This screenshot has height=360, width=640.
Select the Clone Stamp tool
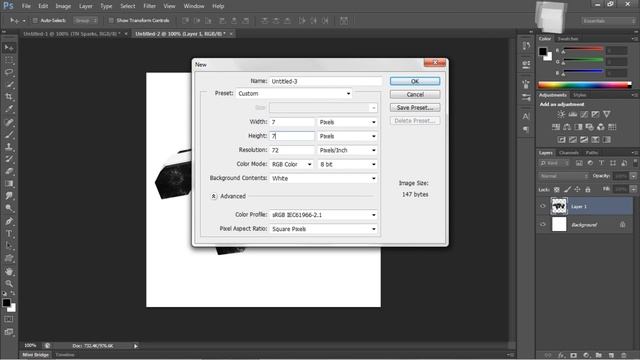[x=9, y=147]
